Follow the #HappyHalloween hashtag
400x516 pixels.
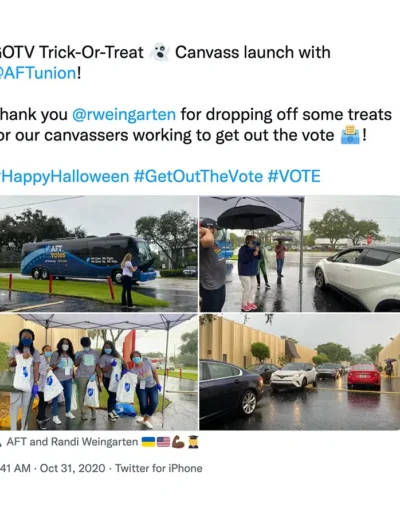[x=64, y=176]
